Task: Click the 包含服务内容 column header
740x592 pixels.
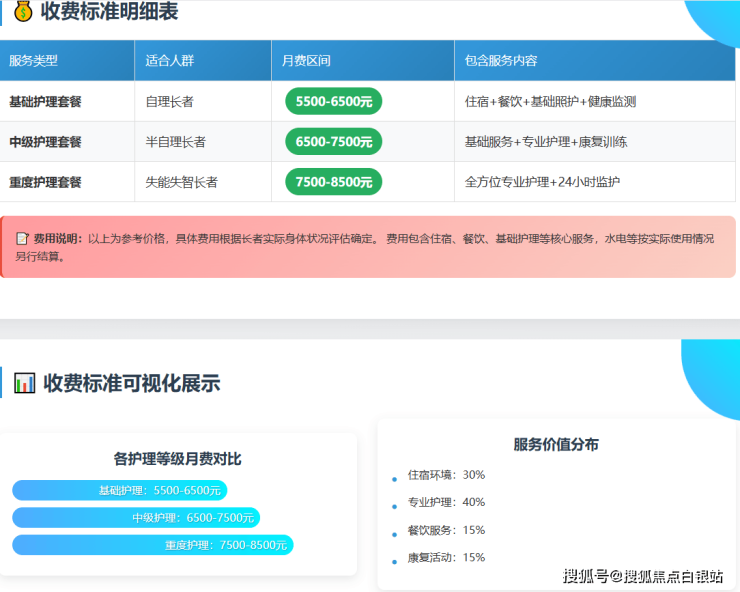Action: click(501, 61)
